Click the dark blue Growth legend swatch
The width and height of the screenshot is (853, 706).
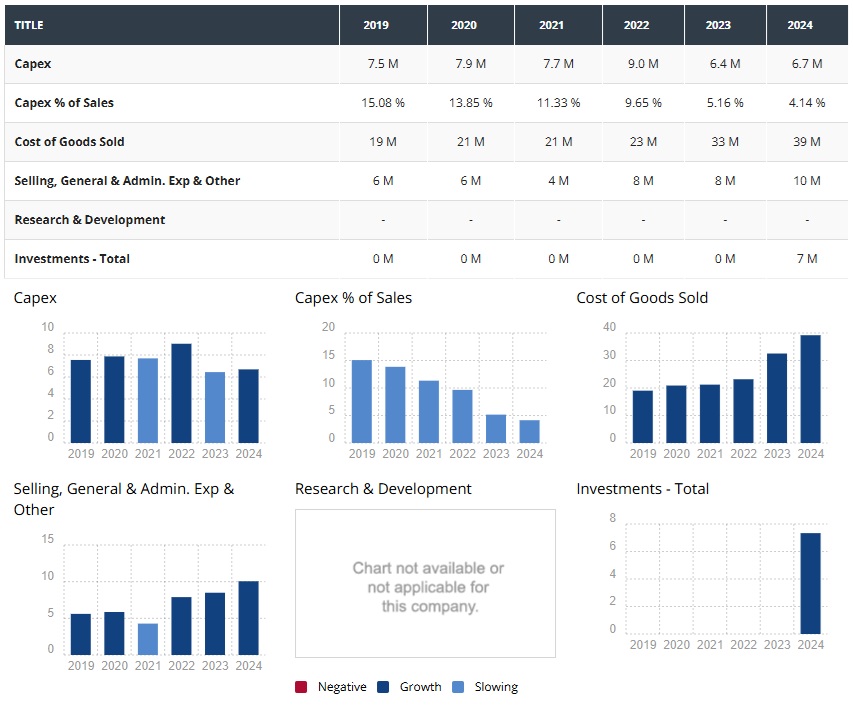click(x=383, y=687)
